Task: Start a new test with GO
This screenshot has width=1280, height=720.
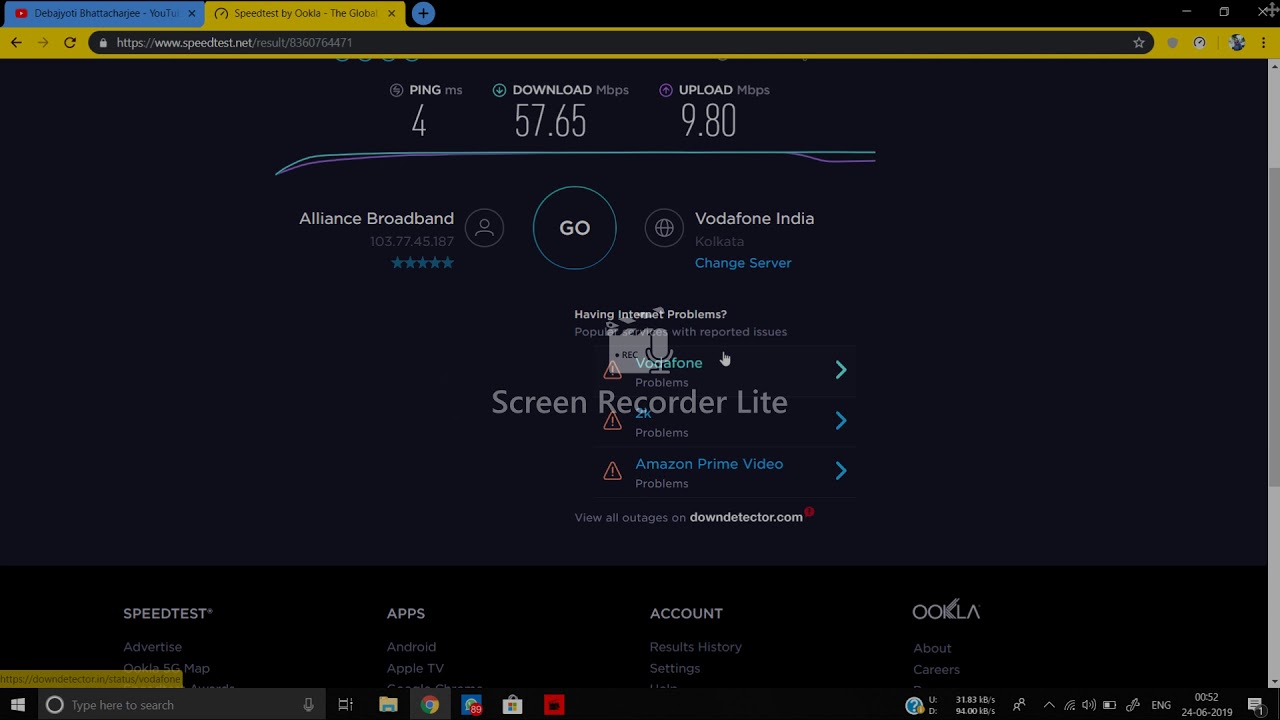Action: pos(574,228)
